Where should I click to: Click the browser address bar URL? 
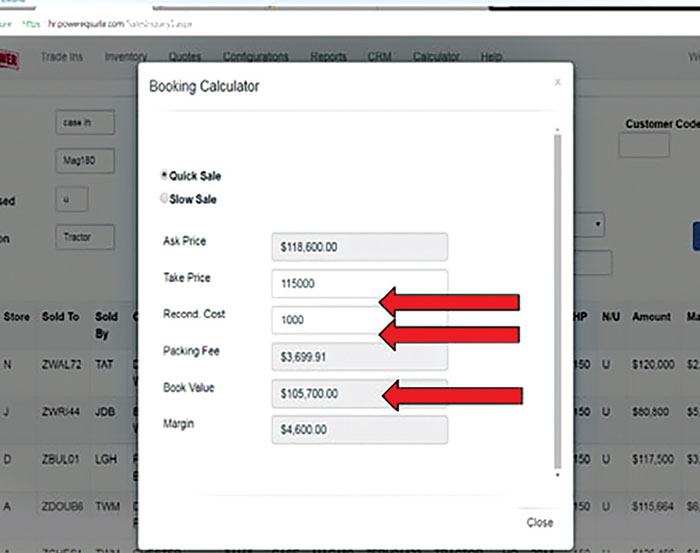tap(120, 24)
